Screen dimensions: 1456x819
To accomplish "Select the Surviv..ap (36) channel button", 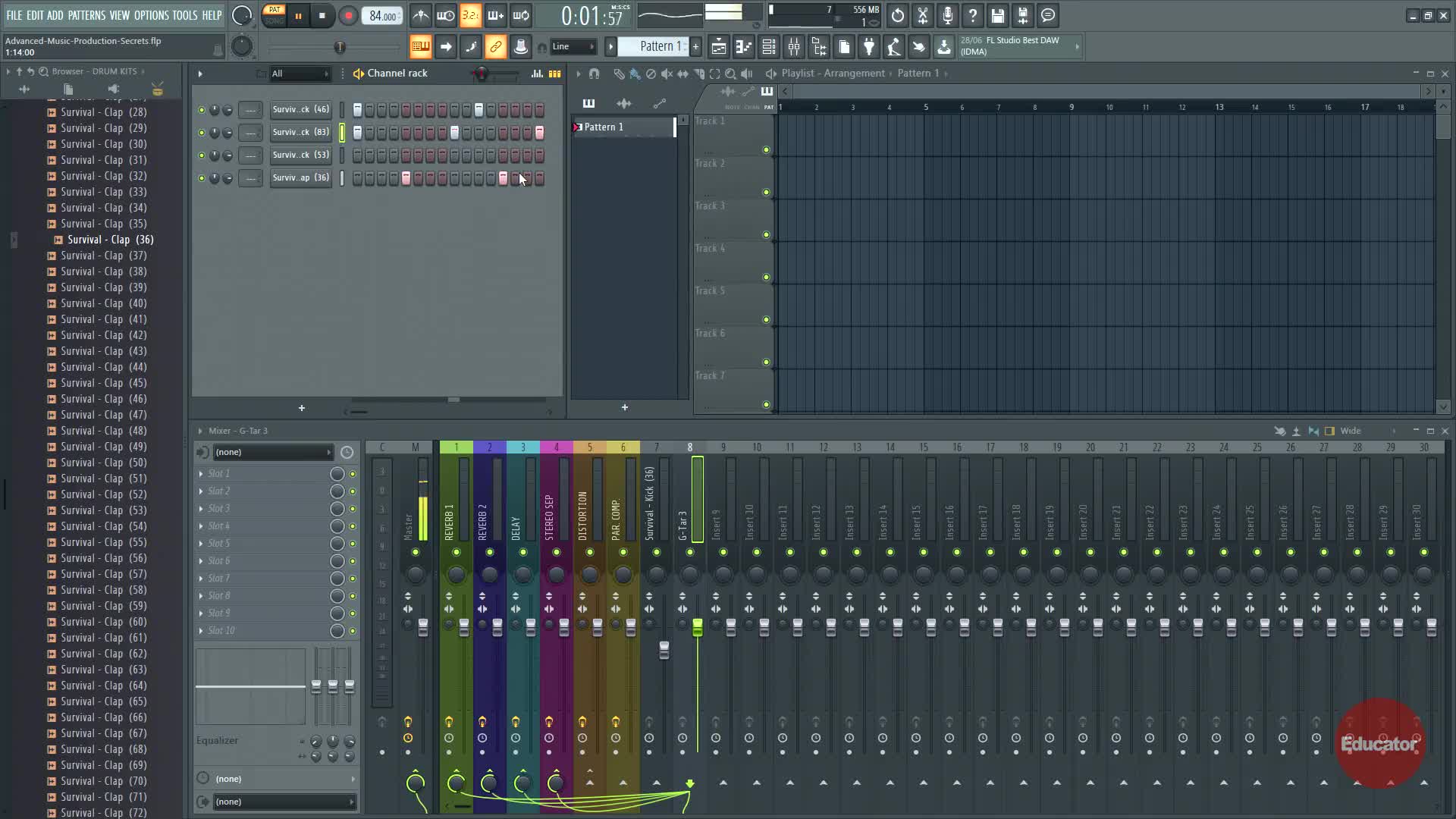I will pyautogui.click(x=300, y=178).
